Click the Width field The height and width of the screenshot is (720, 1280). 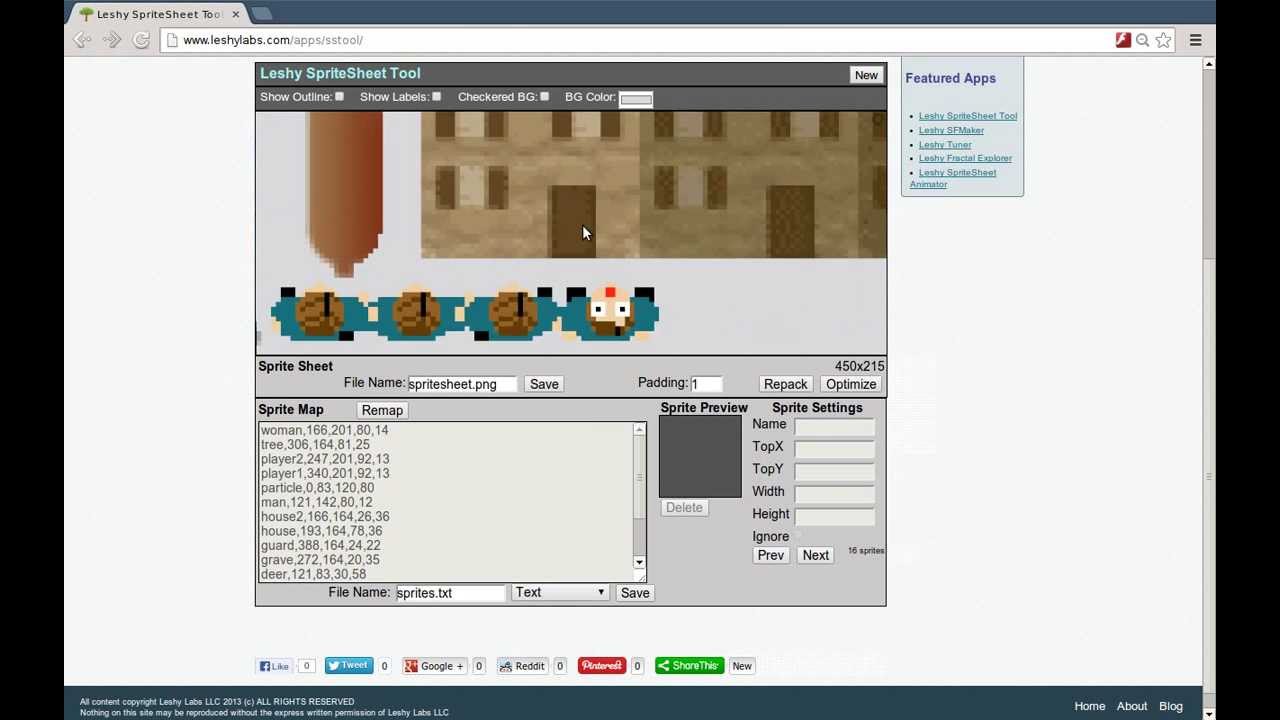[834, 492]
